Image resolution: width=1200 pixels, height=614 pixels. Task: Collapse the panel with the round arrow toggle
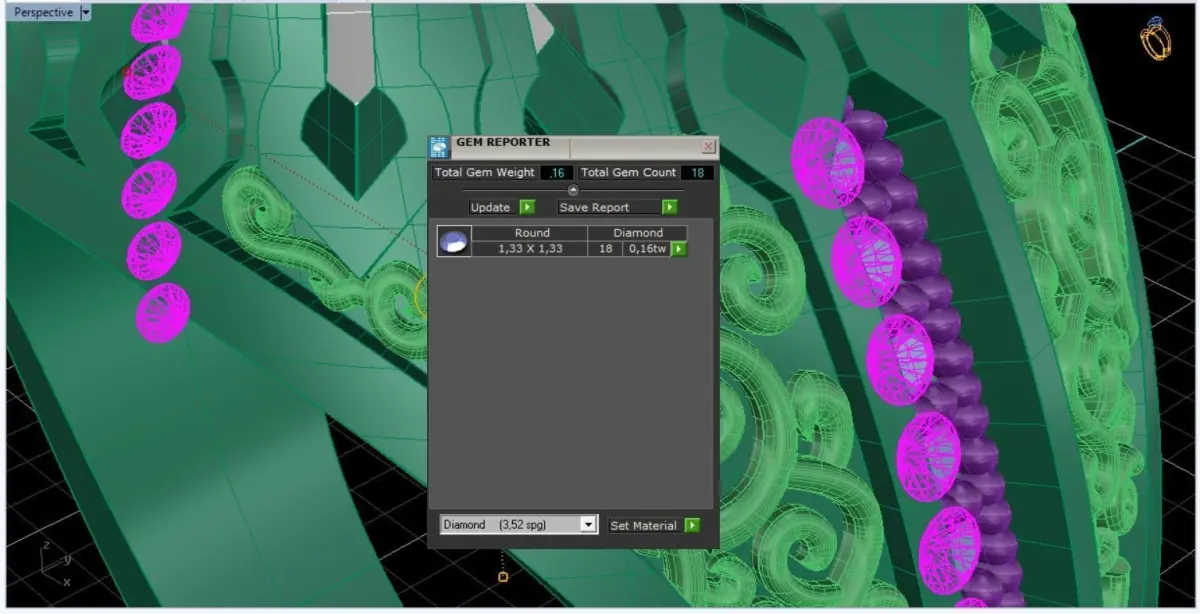pos(573,190)
